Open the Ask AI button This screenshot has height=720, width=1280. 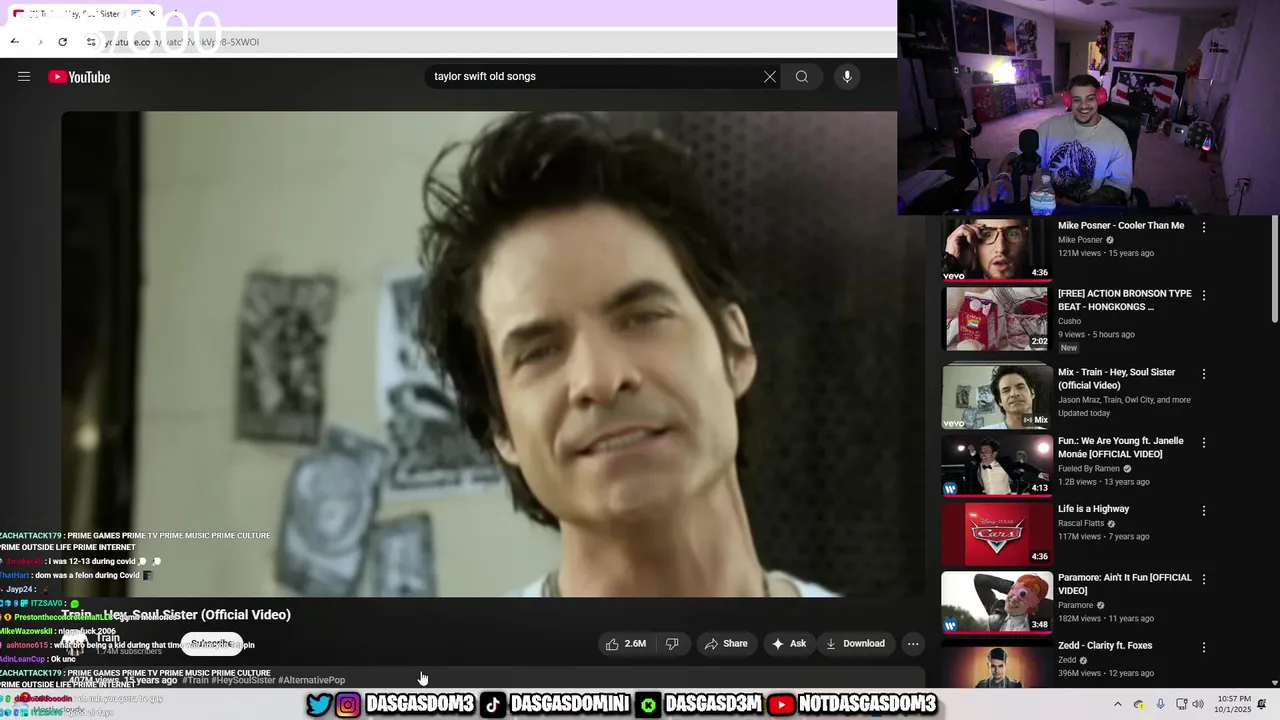pyautogui.click(x=789, y=644)
